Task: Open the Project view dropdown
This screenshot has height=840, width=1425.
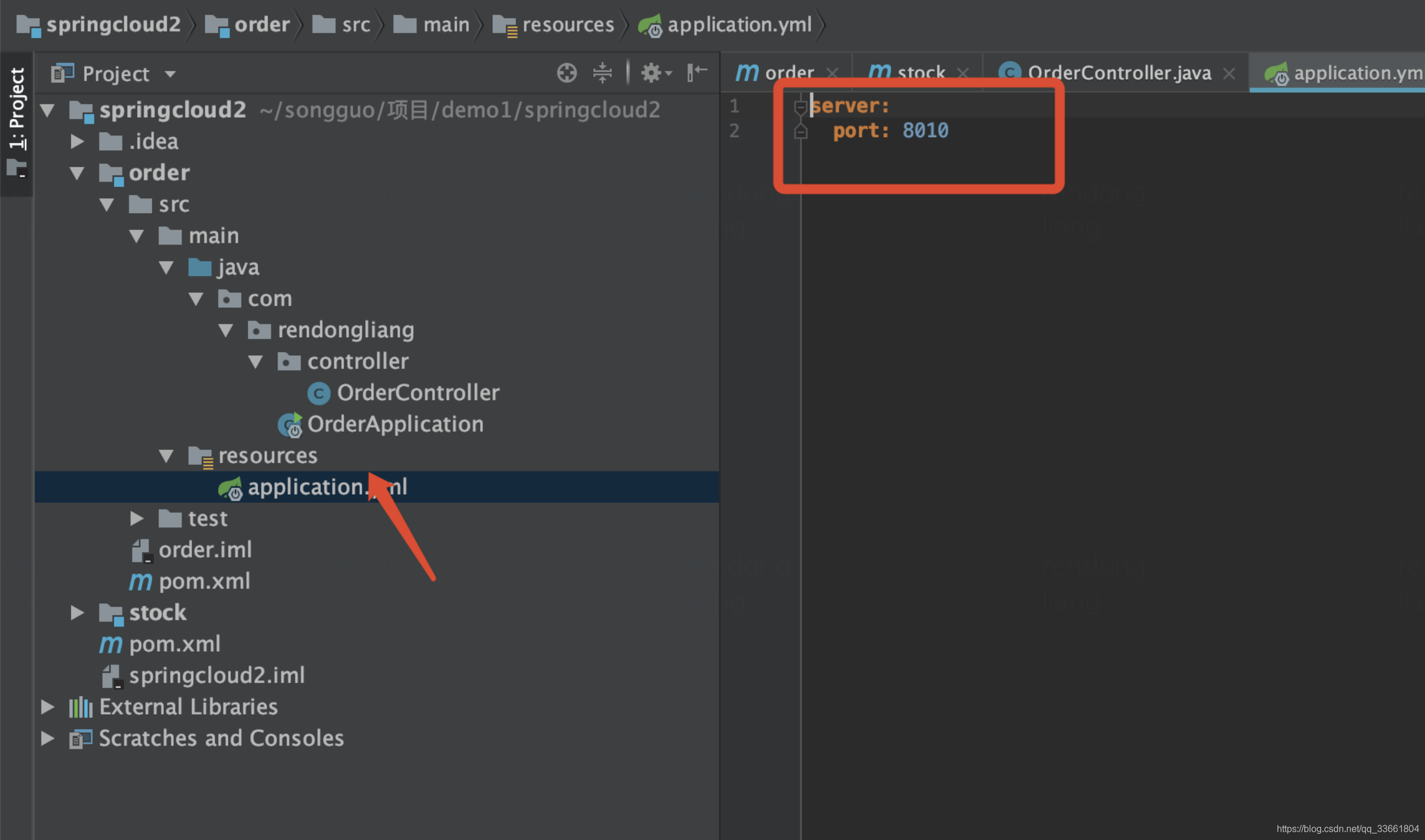Action: (170, 74)
